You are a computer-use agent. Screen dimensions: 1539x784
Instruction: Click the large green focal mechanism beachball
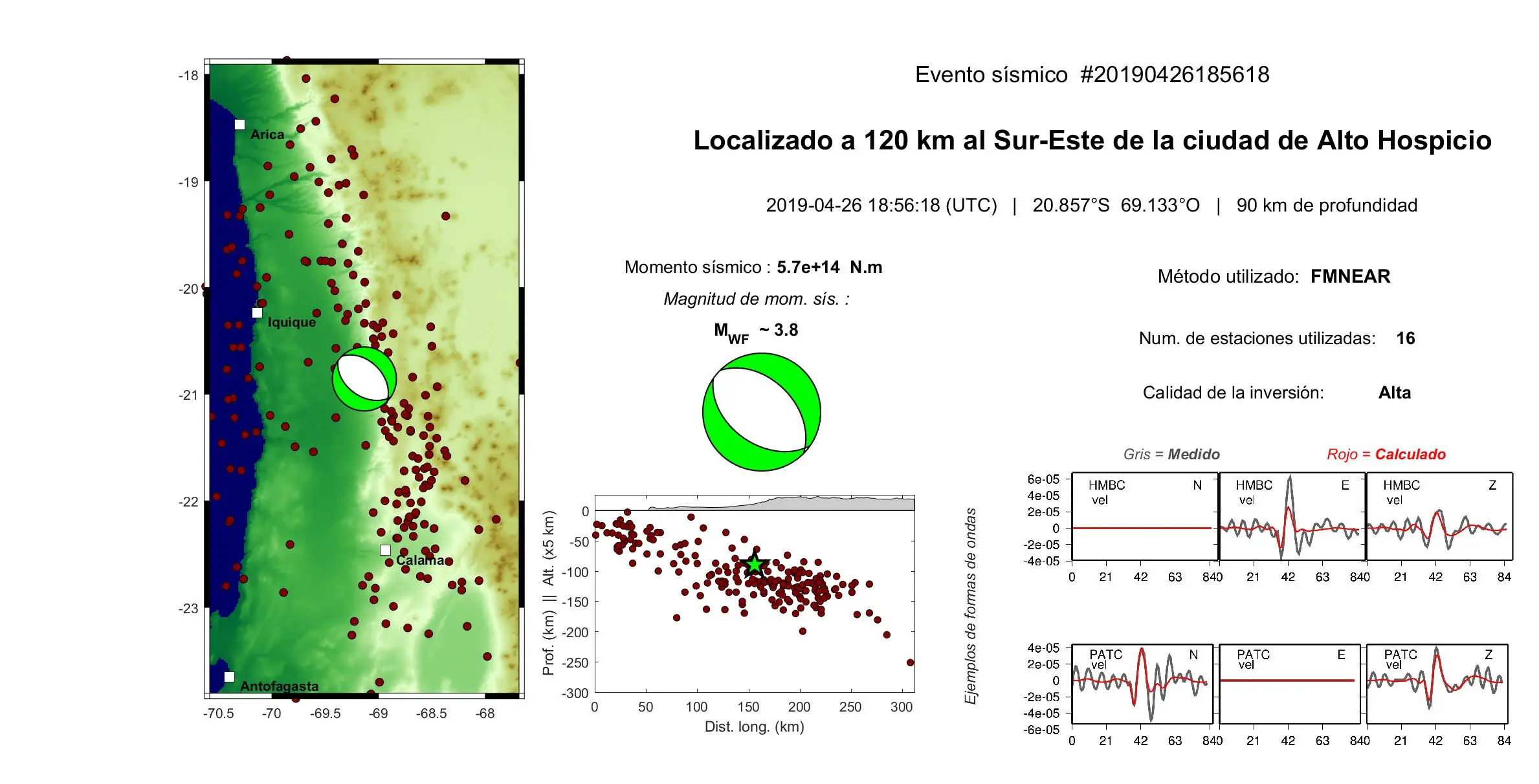(762, 412)
